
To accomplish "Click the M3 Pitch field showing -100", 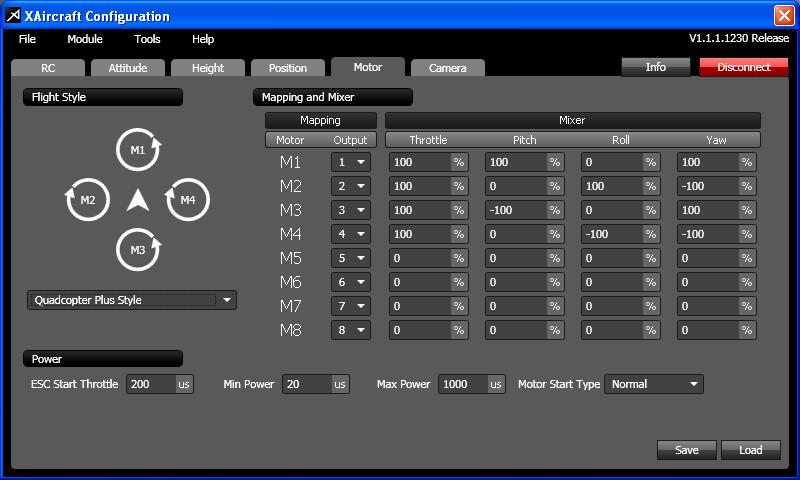I will click(x=524, y=210).
